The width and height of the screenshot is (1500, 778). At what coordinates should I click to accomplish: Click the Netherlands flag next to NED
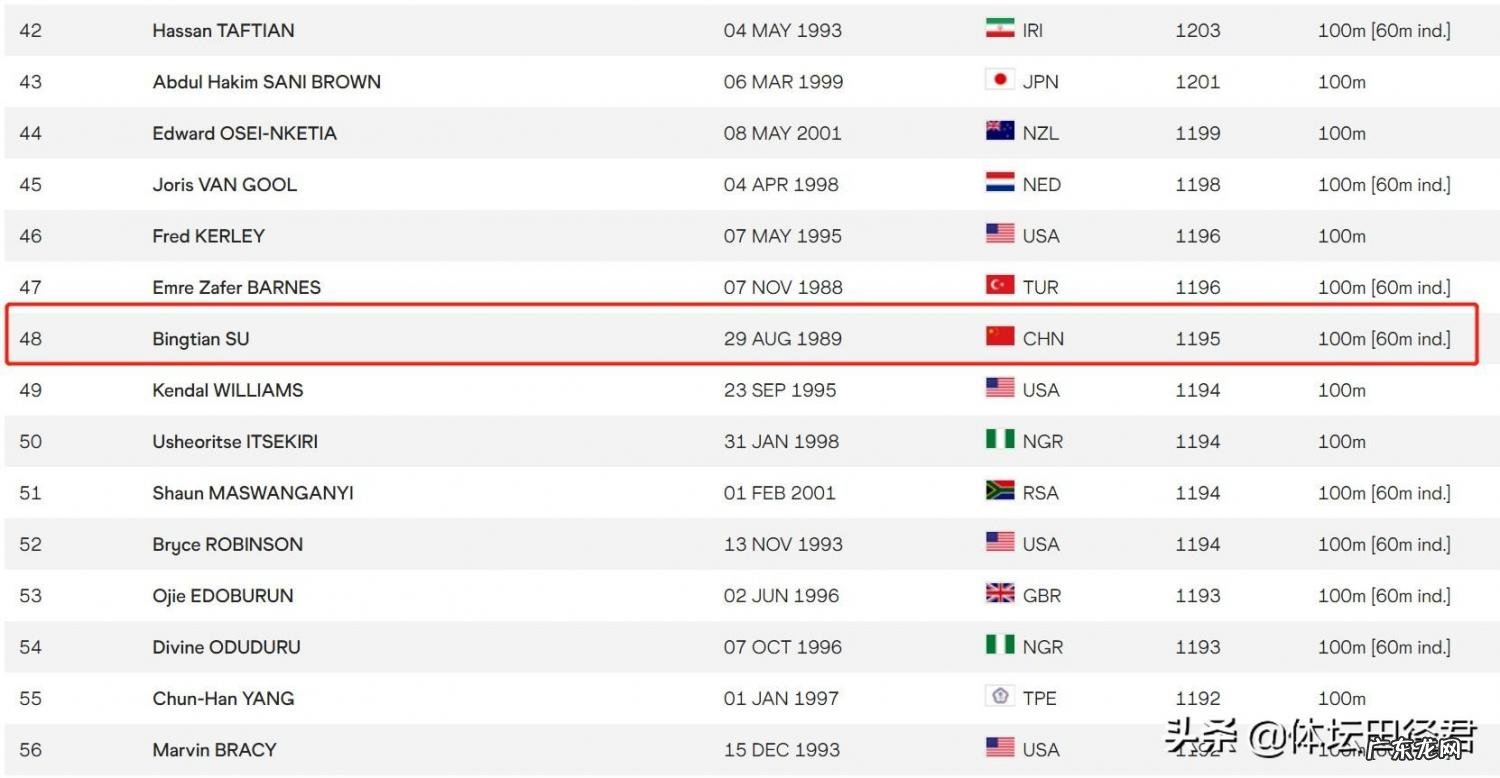[x=999, y=183]
